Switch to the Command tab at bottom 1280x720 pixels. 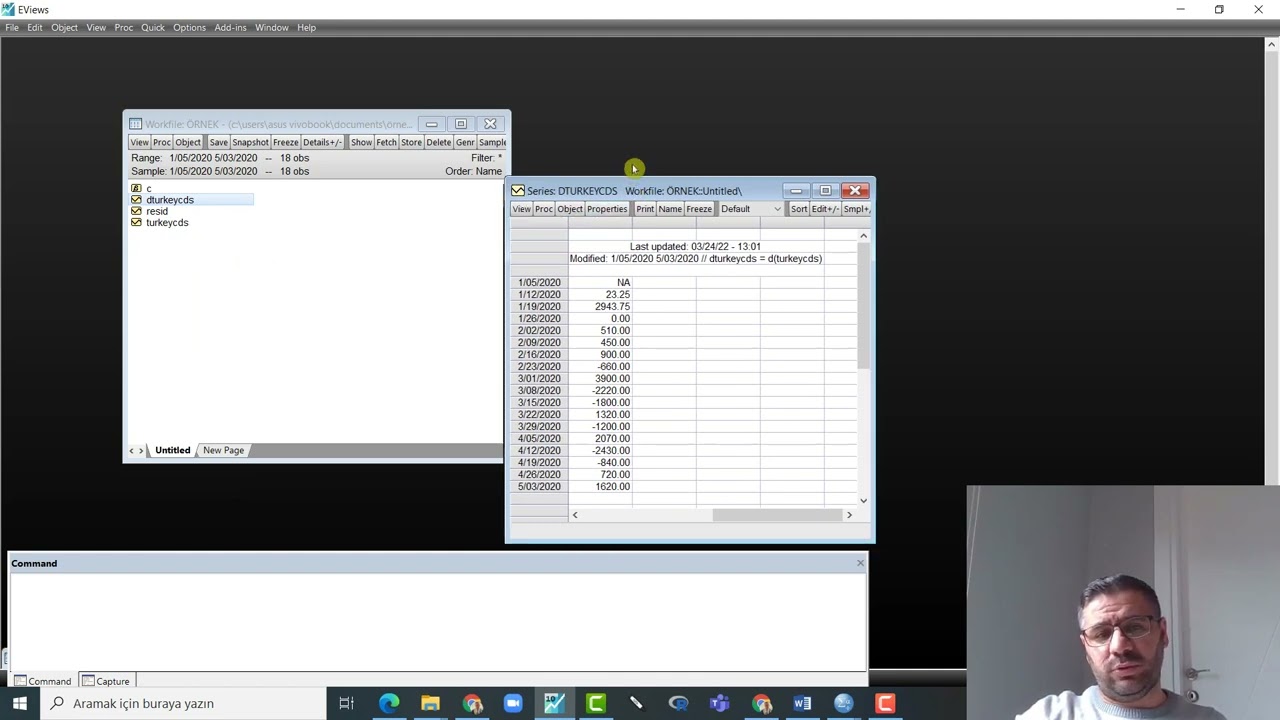click(x=42, y=681)
